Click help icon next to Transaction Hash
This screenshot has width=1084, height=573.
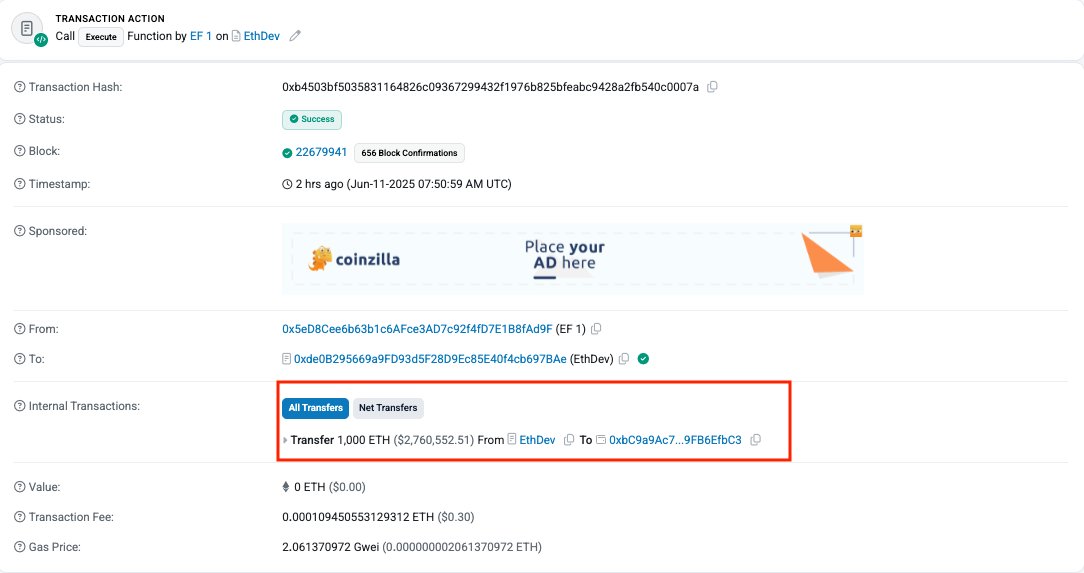(x=19, y=87)
